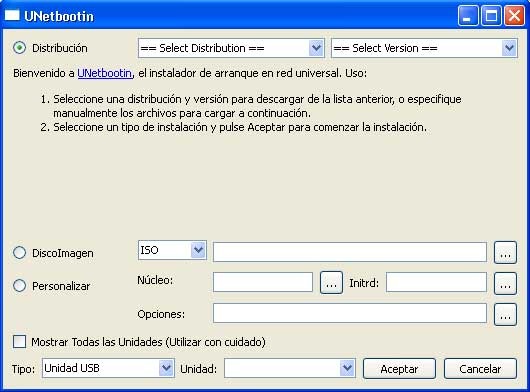Browse for Núcleo kernel file

pyautogui.click(x=331, y=283)
